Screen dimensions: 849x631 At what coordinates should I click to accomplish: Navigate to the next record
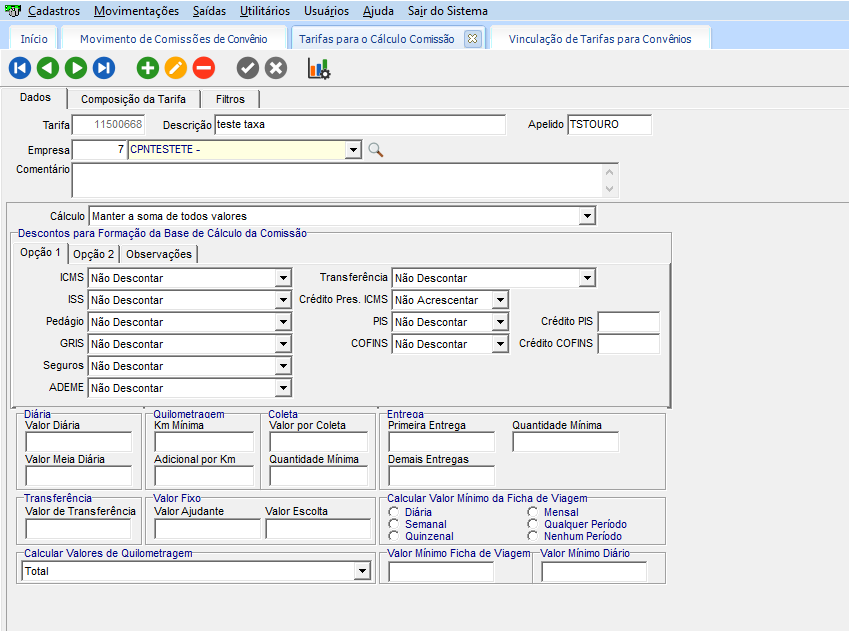[x=75, y=68]
